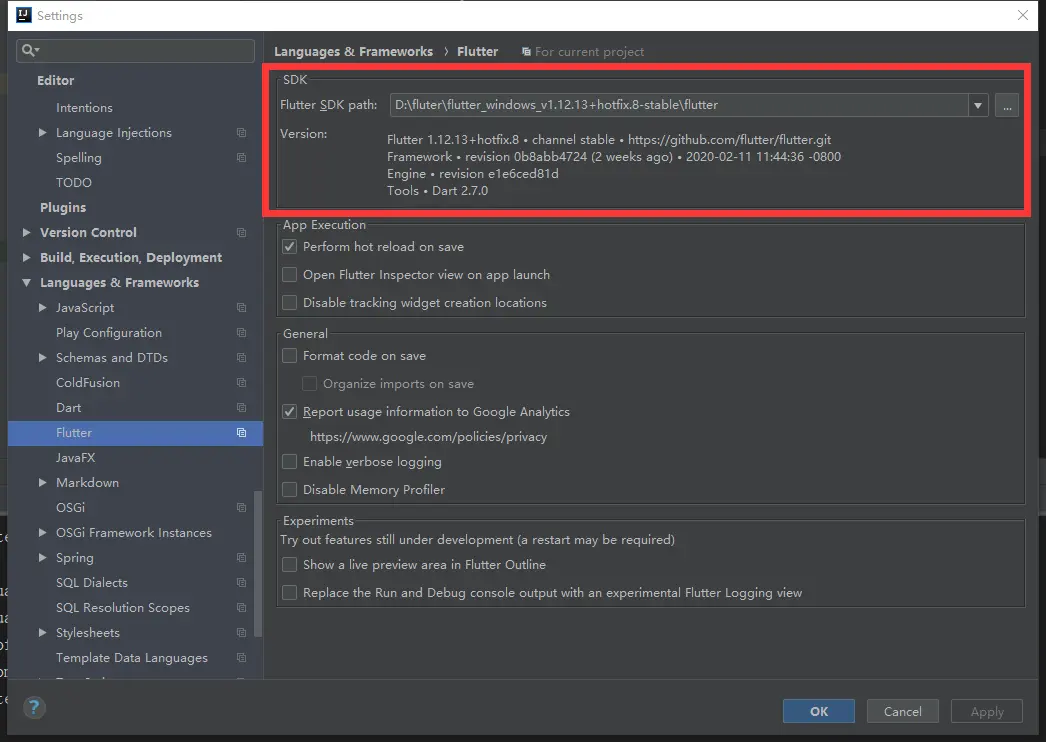Toggle Perform hot reload on save
This screenshot has height=742, width=1046.
tap(290, 246)
